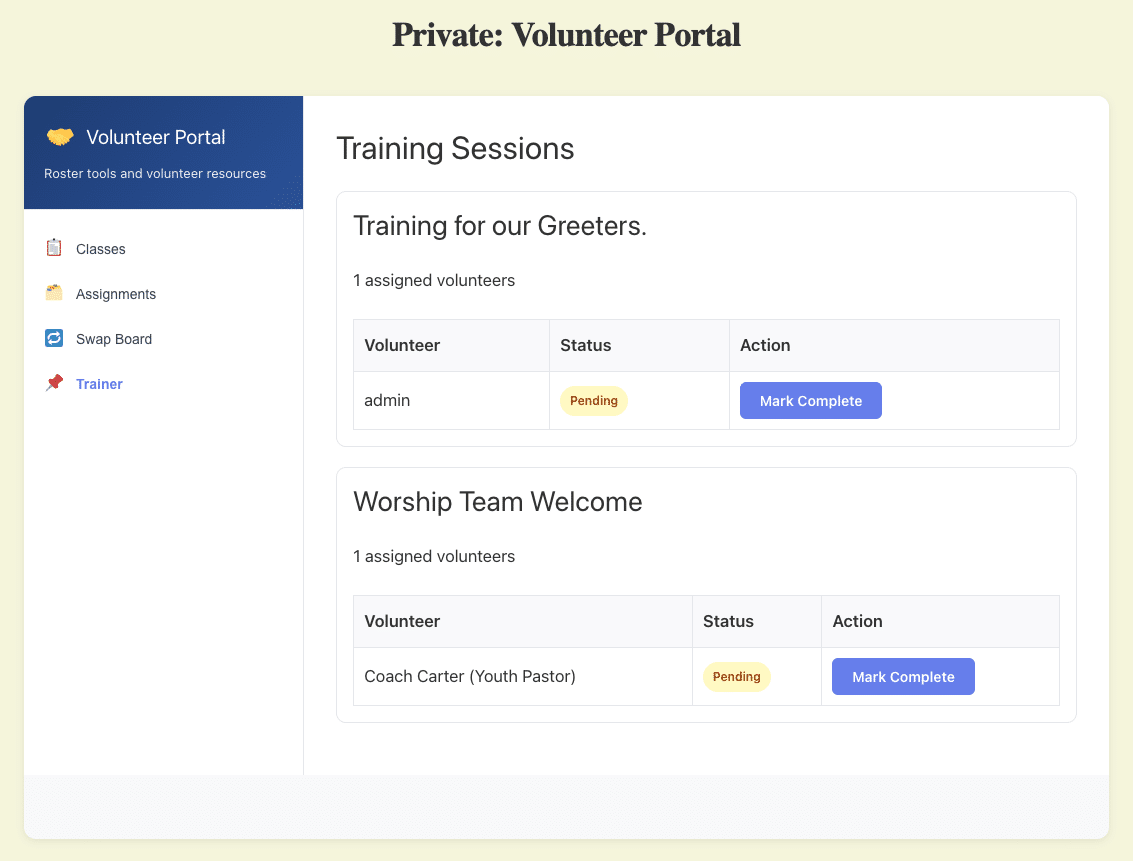Image resolution: width=1133 pixels, height=861 pixels.
Task: Open the Classes menu item
Action: (101, 249)
